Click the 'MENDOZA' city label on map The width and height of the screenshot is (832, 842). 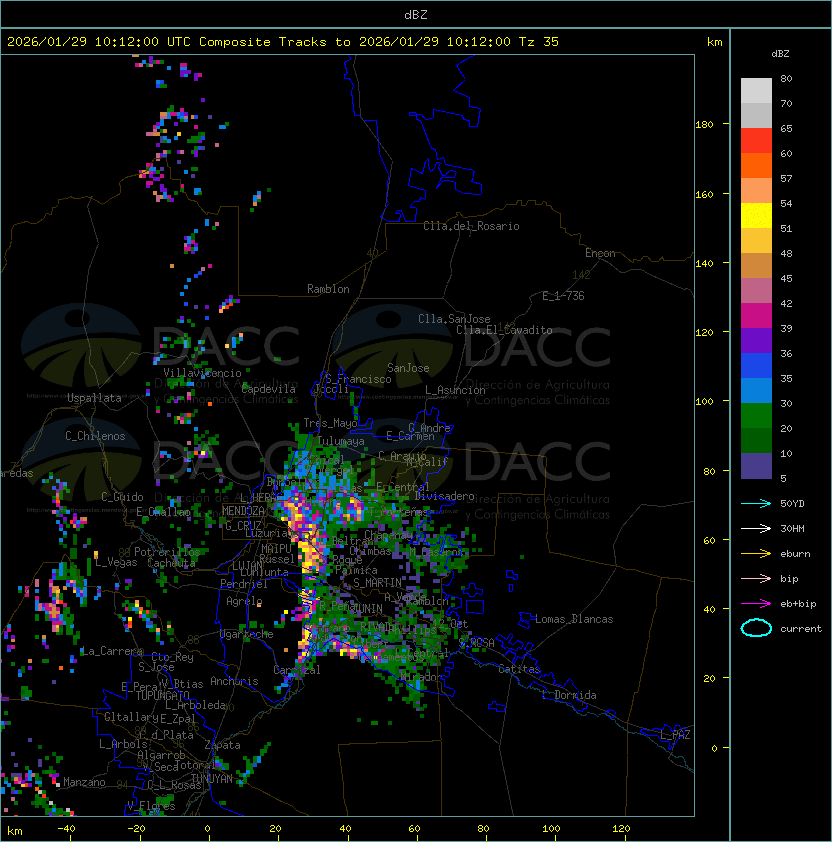243,511
